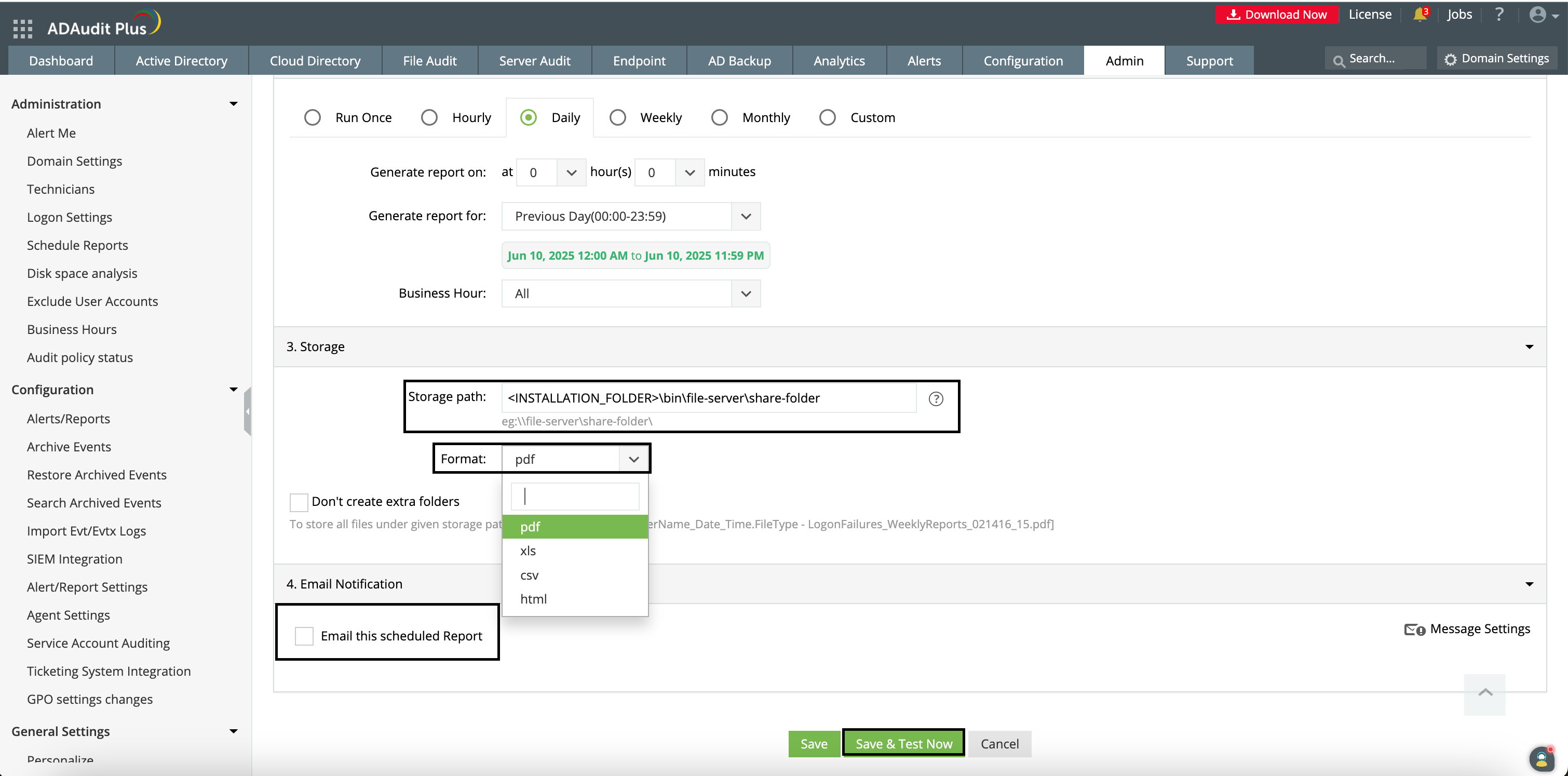Click the storage path help icon
Image resolution: width=1568 pixels, height=776 pixels.
coord(936,399)
